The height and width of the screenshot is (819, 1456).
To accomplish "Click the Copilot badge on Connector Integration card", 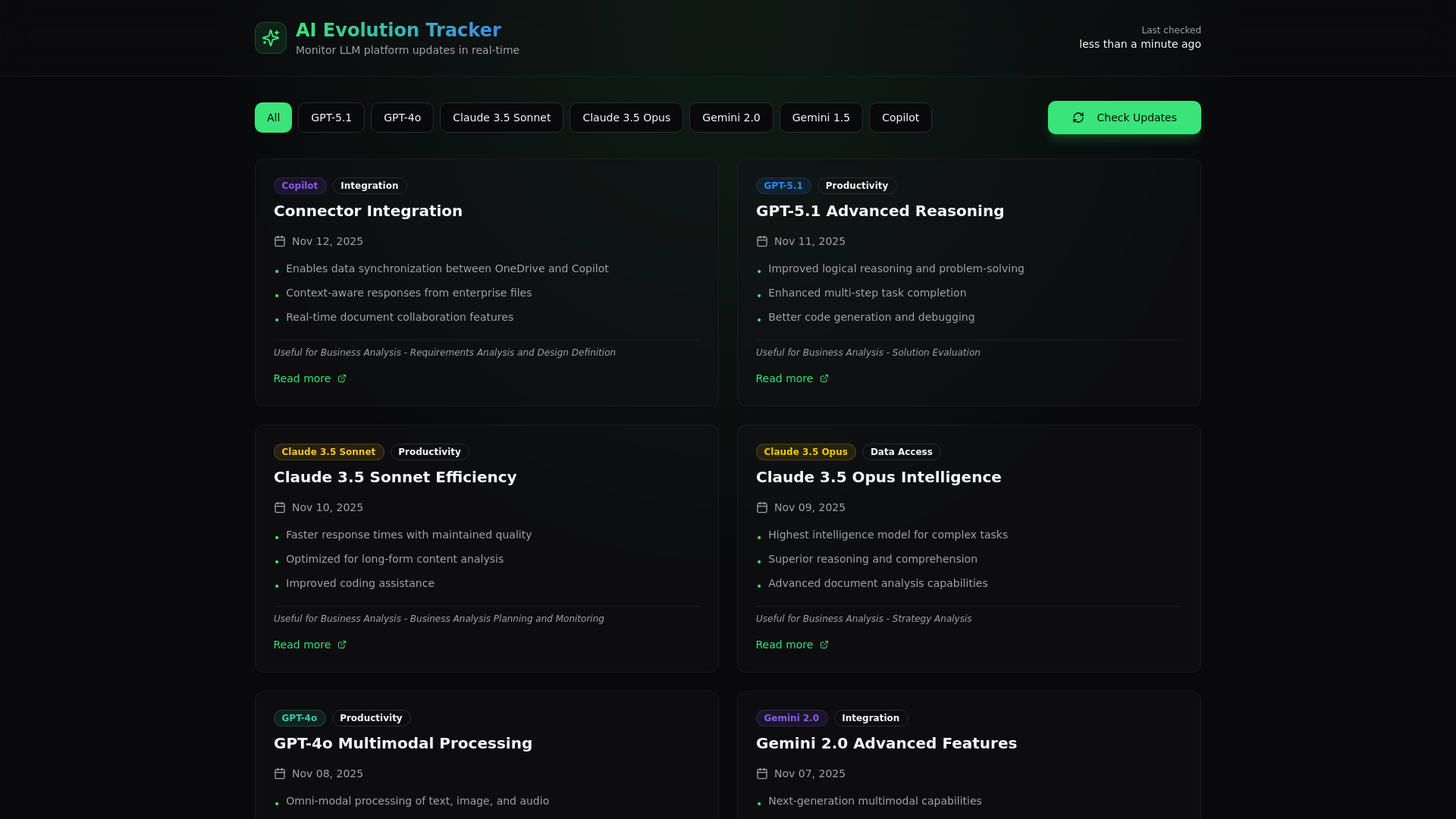I will pos(300,186).
